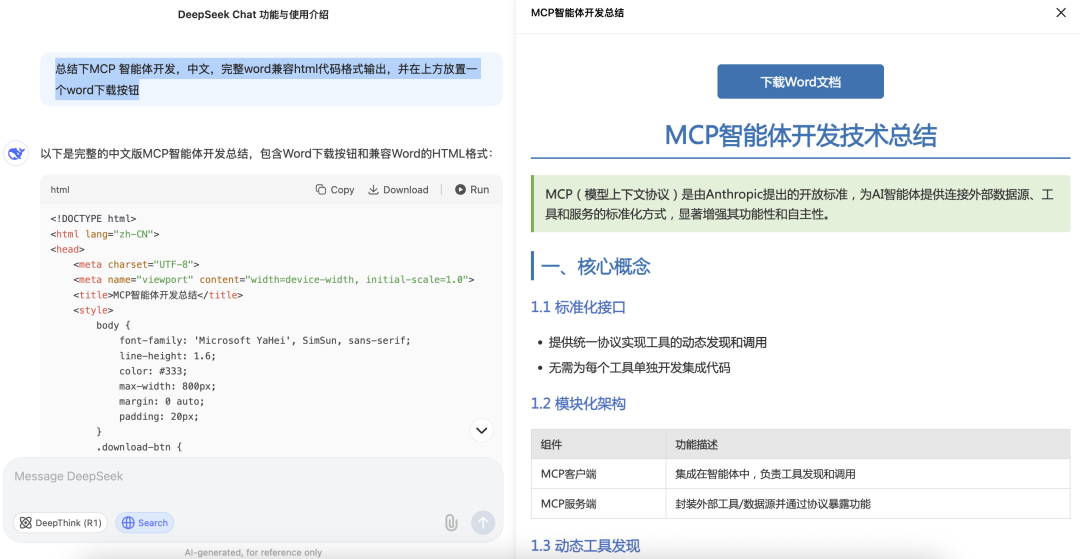The image size is (1080, 559).
Task: Click the 下载Word文档 button
Action: [x=800, y=82]
